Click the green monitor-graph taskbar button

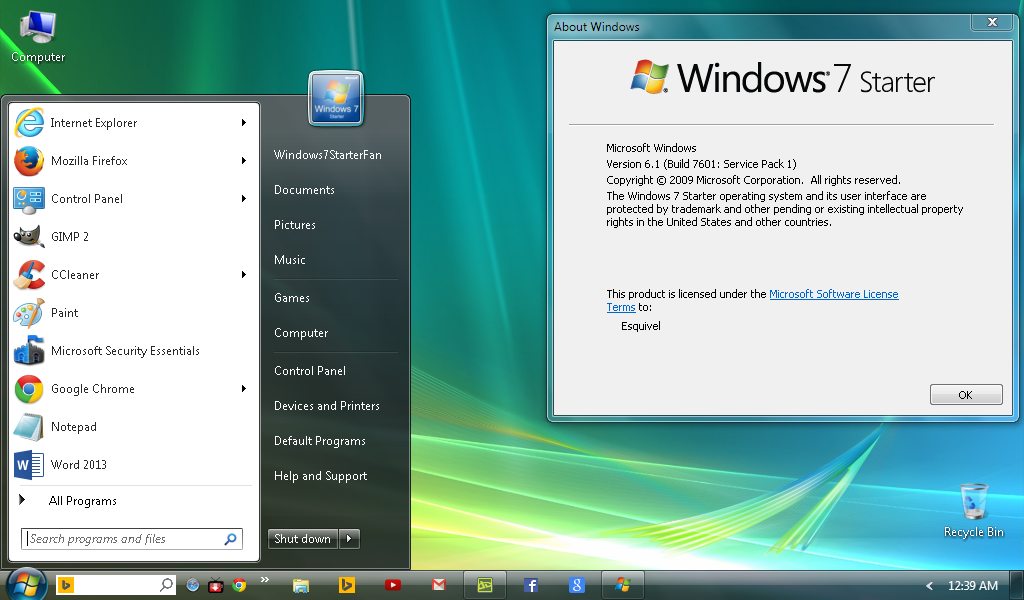[485, 585]
